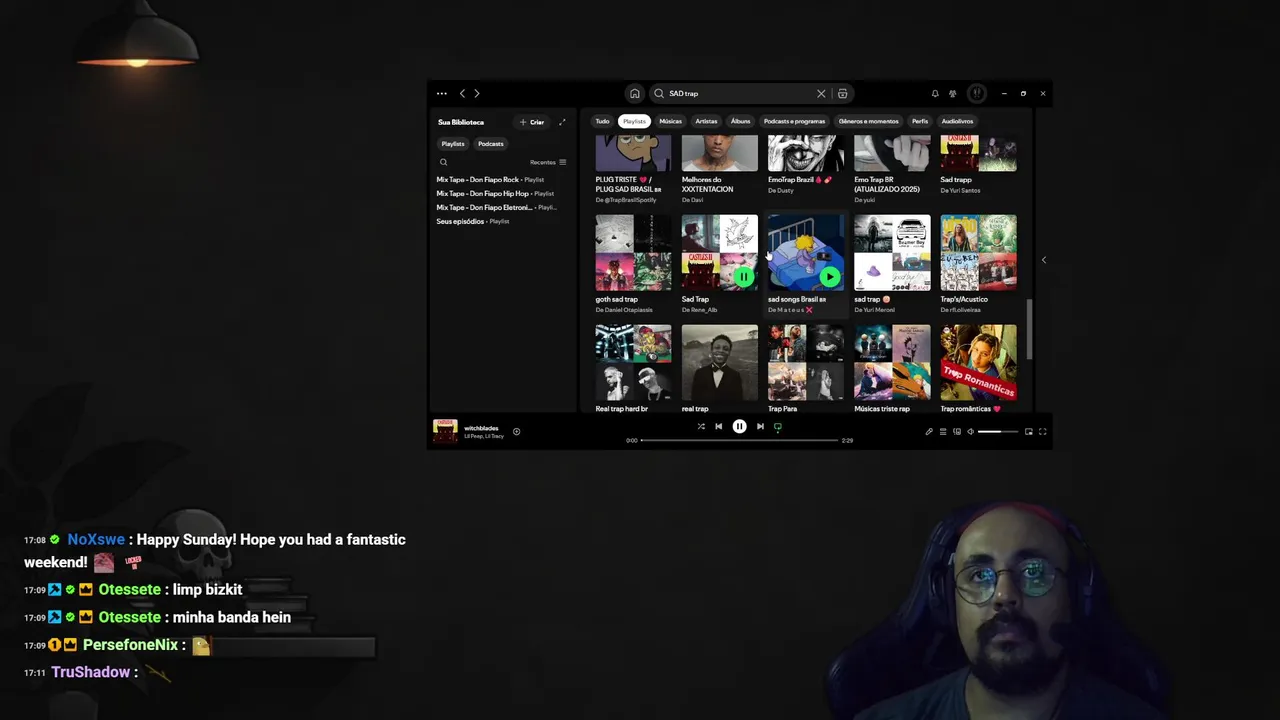The width and height of the screenshot is (1280, 720).
Task: Add witchblades to liked songs
Action: [x=516, y=431]
